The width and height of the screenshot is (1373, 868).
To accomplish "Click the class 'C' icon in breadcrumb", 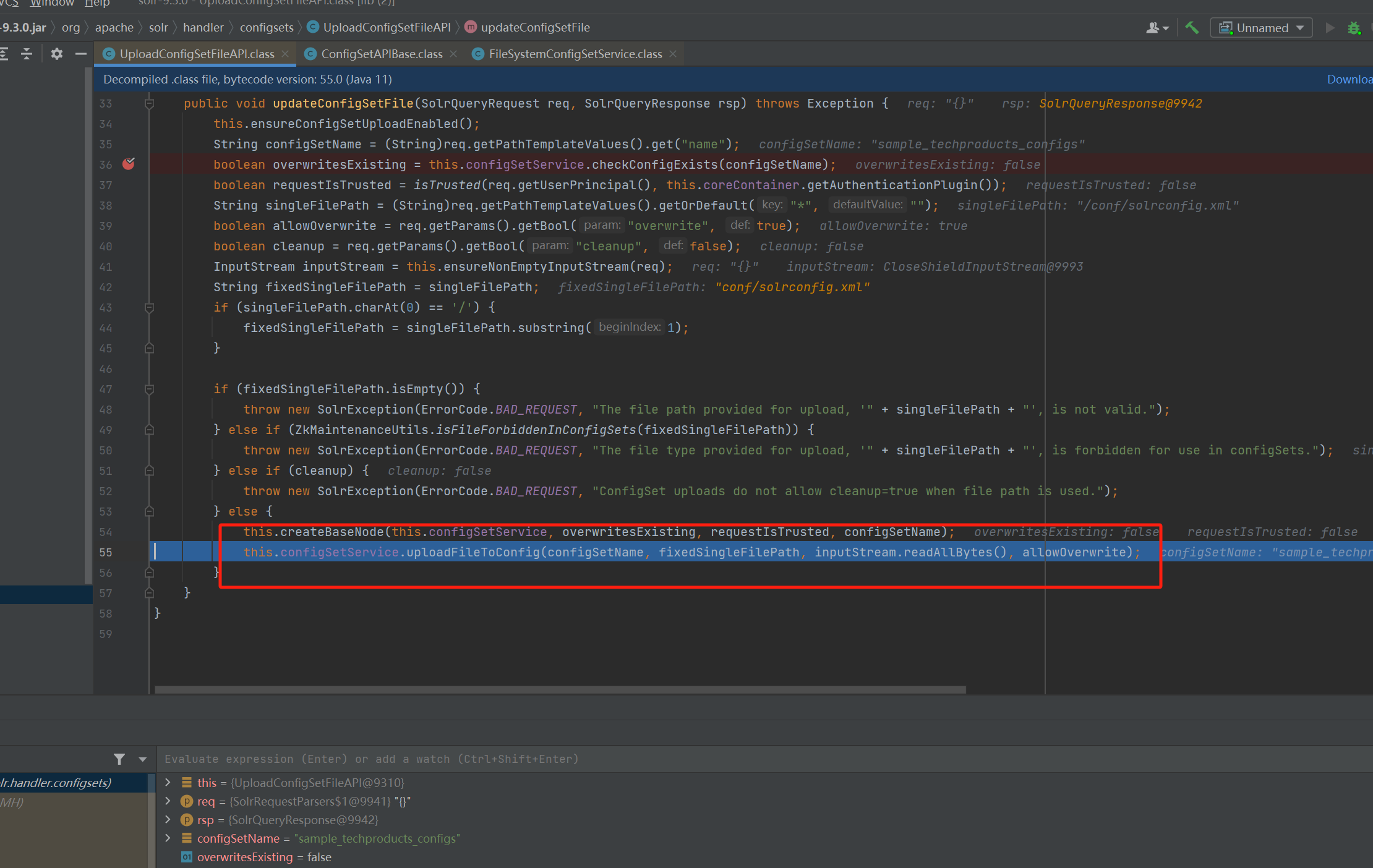I will 313,27.
